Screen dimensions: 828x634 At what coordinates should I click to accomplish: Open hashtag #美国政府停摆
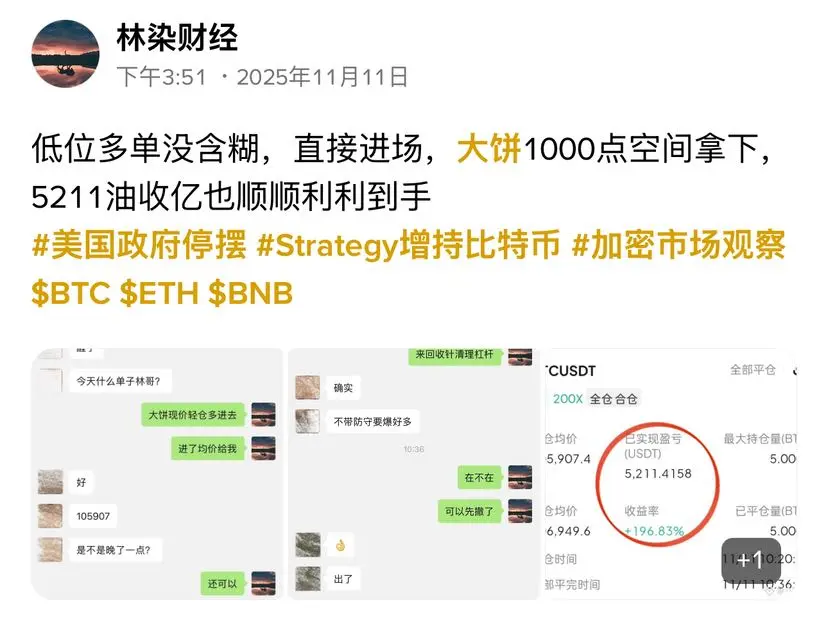coord(139,245)
